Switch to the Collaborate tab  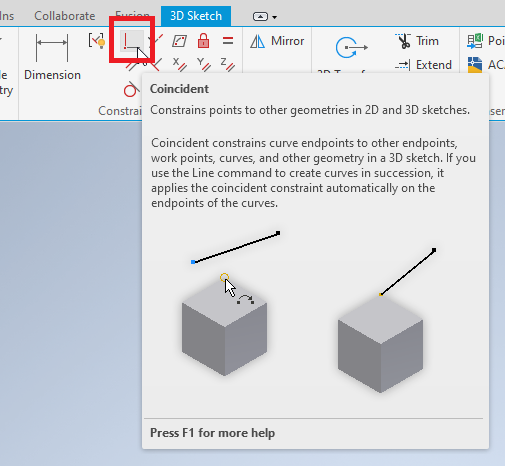[65, 16]
